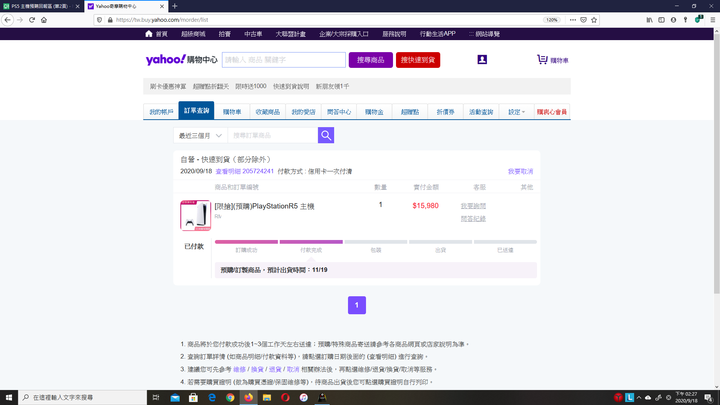
Task: Open the 中古車 used cars top link
Action: pos(253,34)
